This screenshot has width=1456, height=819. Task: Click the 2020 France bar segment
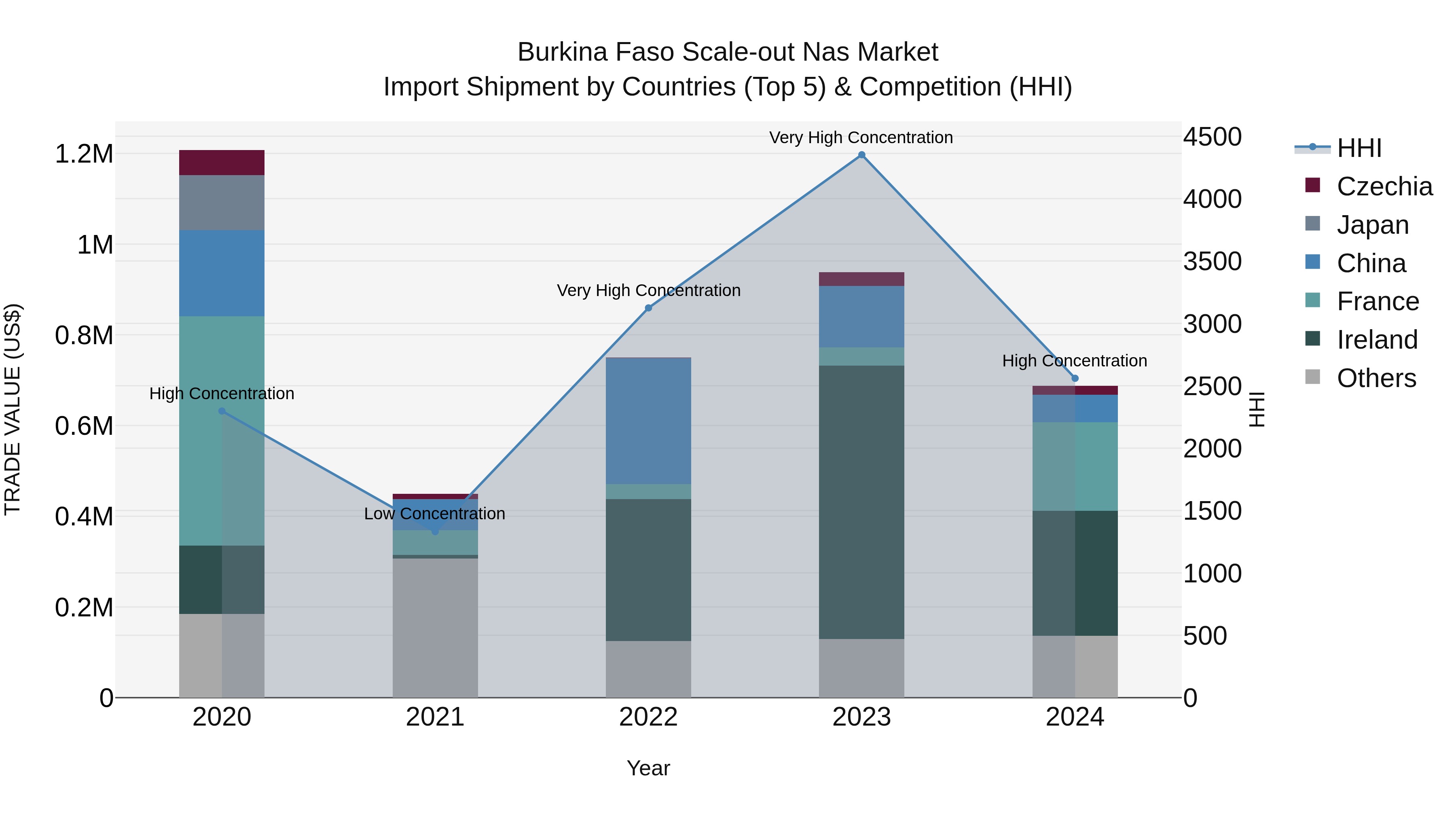coord(222,431)
